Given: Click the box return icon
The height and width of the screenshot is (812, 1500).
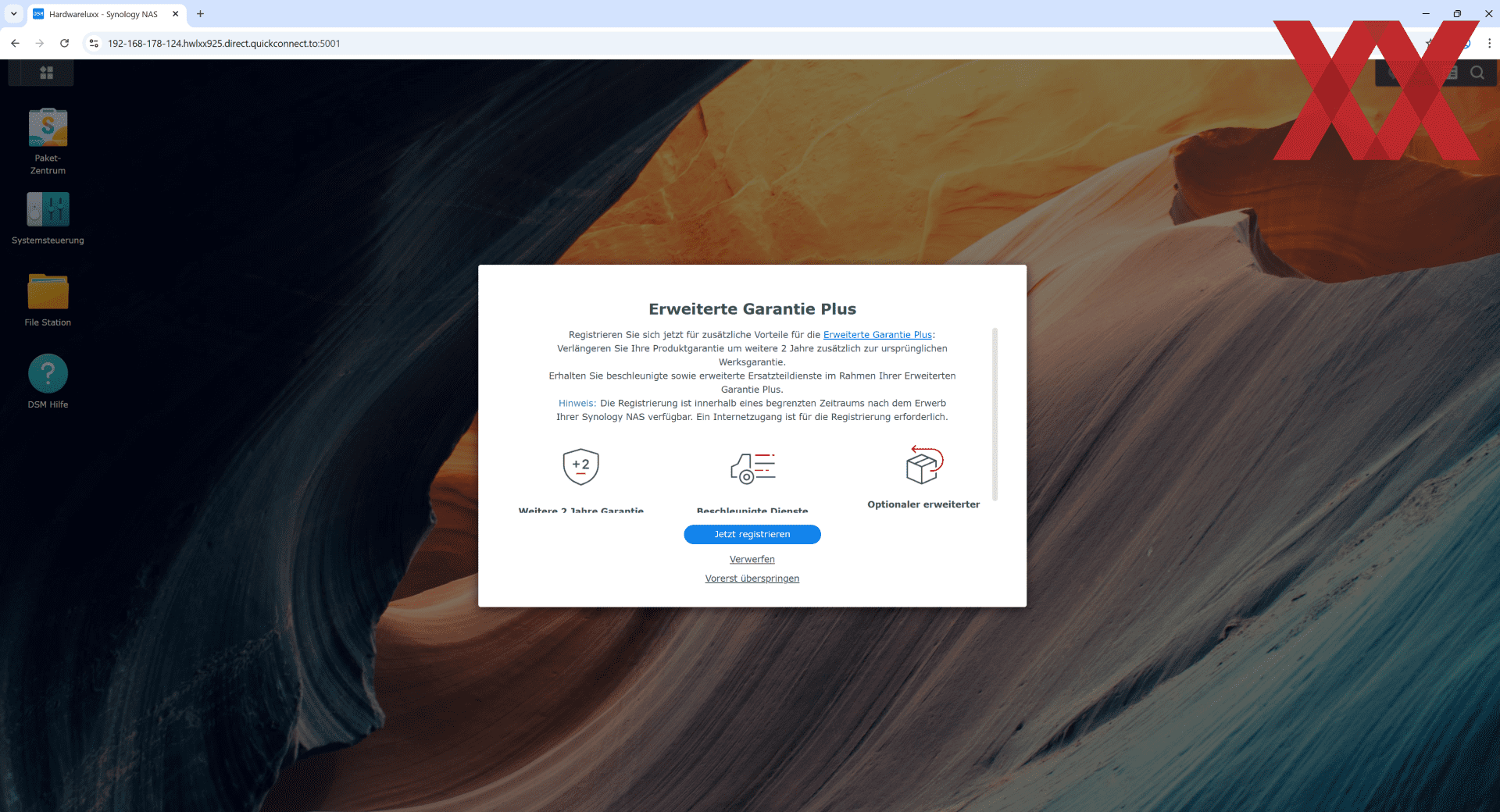Looking at the screenshot, I should click(924, 465).
